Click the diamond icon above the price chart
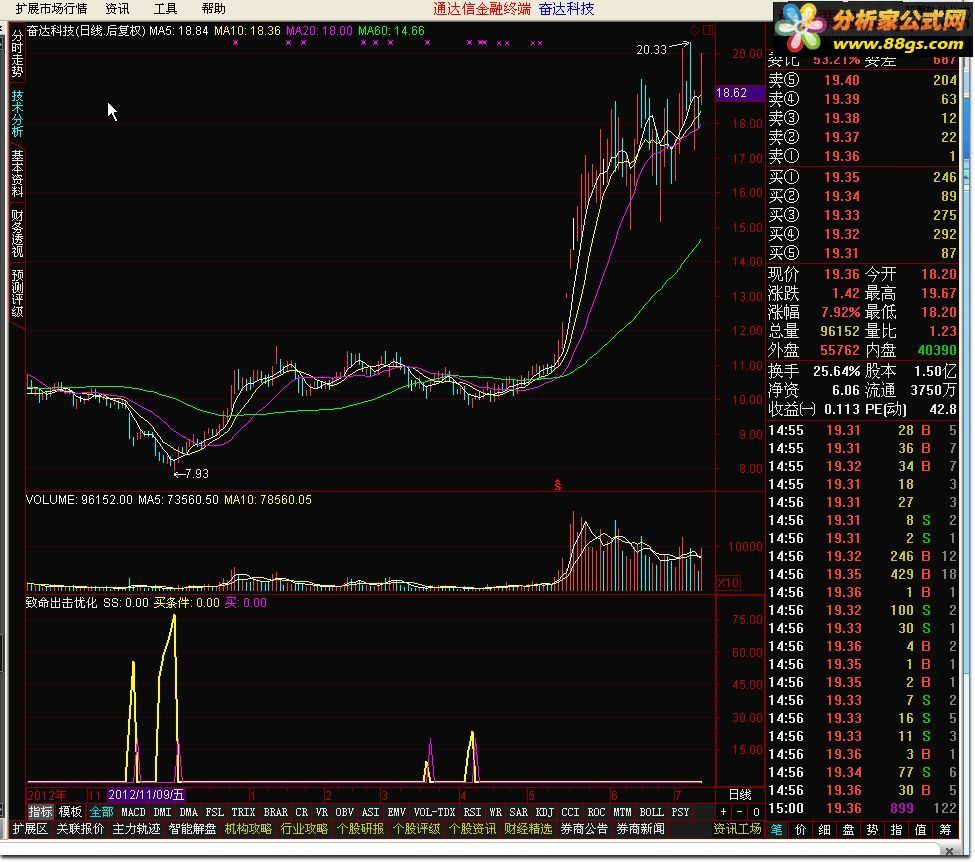The height and width of the screenshot is (862, 975). pyautogui.click(x=695, y=30)
